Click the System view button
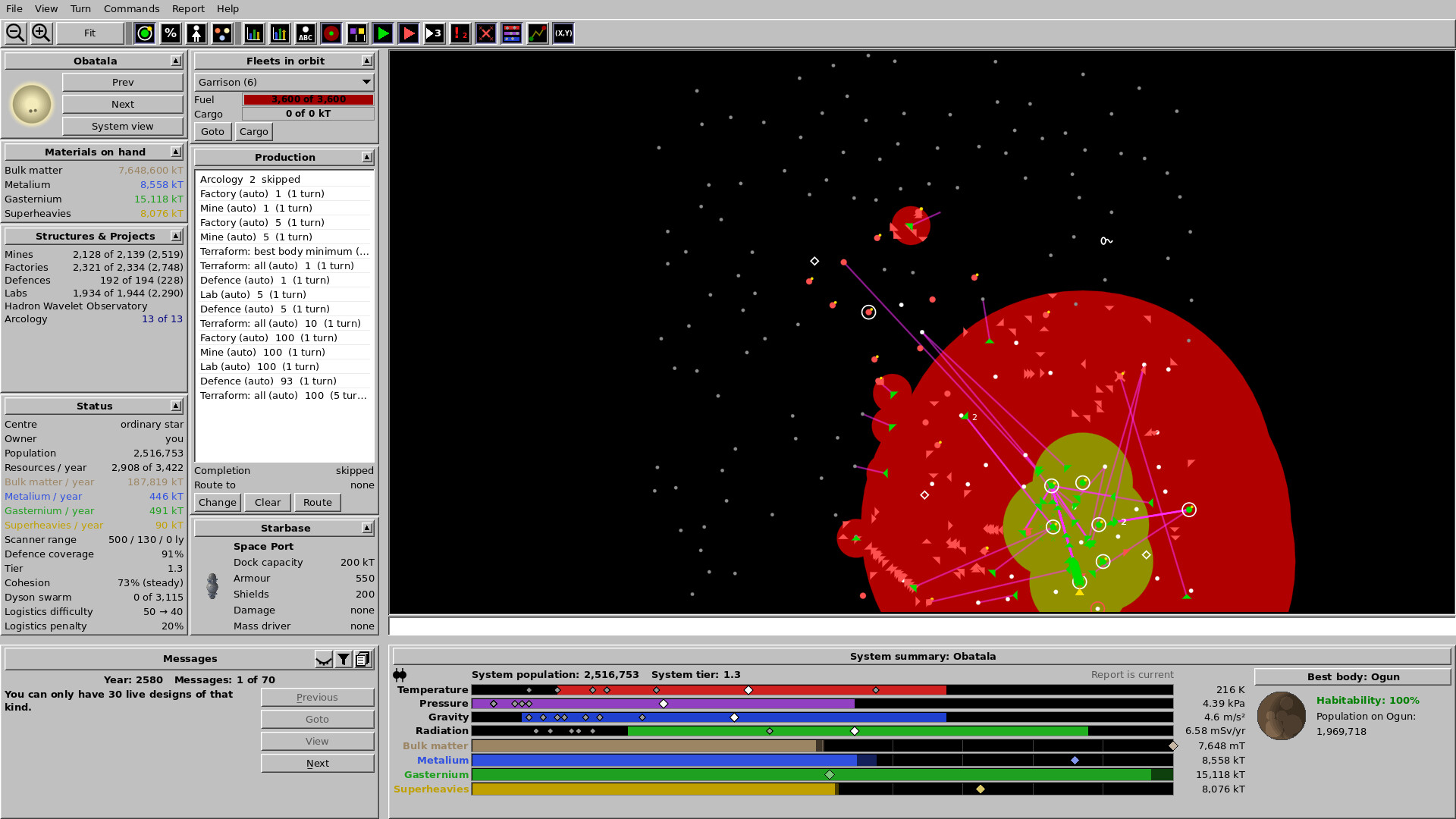 [123, 126]
